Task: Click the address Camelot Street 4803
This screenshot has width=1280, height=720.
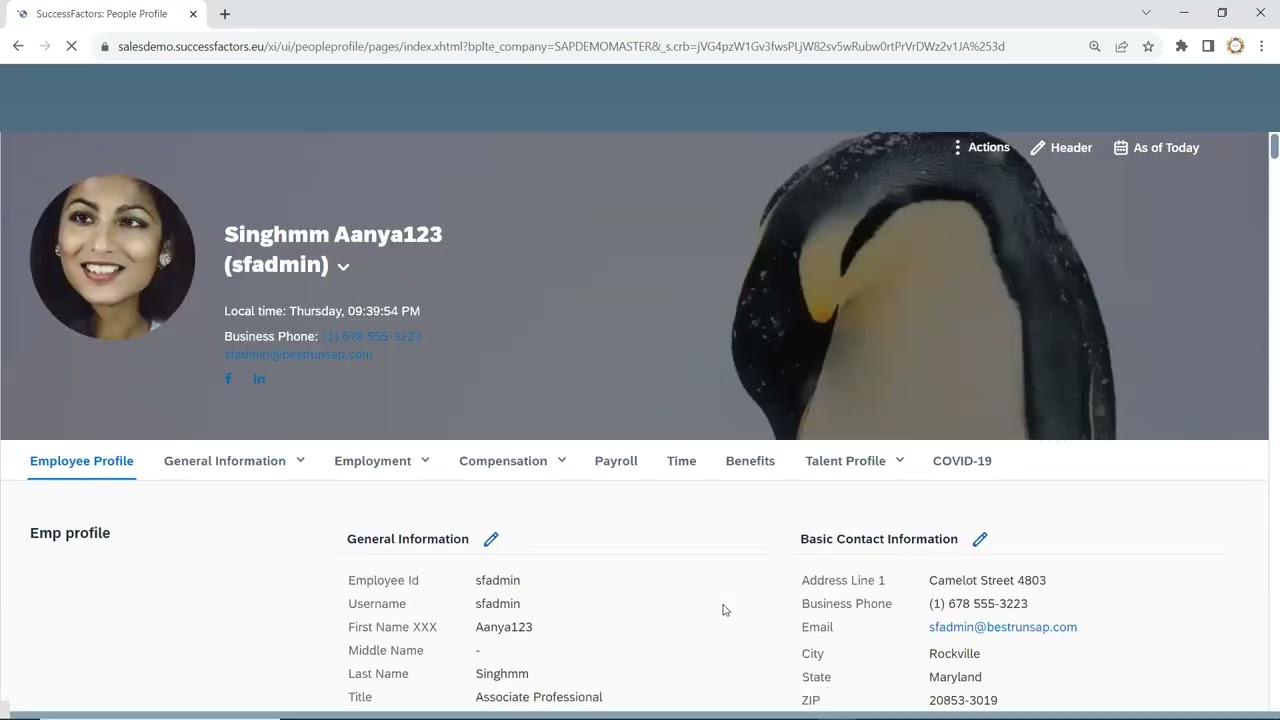Action: pyautogui.click(x=988, y=580)
